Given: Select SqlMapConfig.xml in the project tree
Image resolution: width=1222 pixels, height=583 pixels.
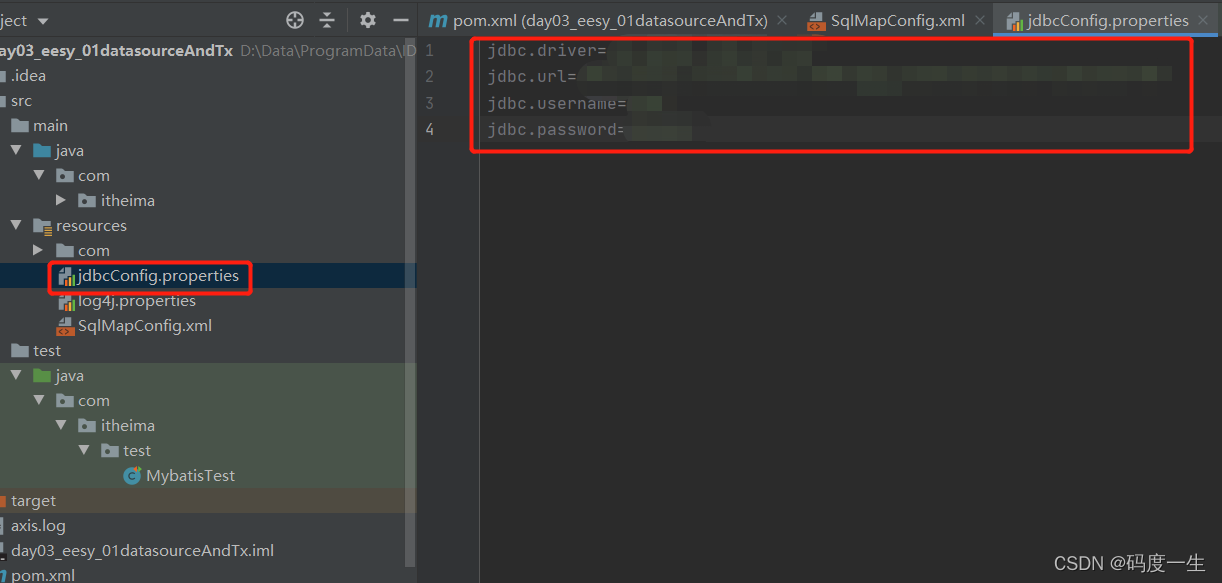Looking at the screenshot, I should tap(145, 325).
